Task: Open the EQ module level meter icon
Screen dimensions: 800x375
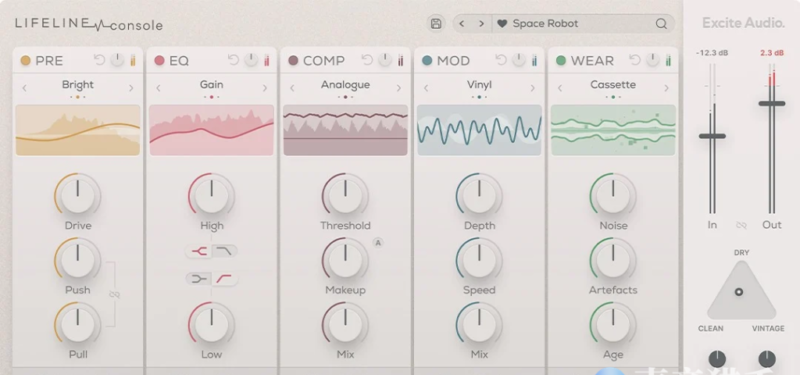Action: point(266,61)
